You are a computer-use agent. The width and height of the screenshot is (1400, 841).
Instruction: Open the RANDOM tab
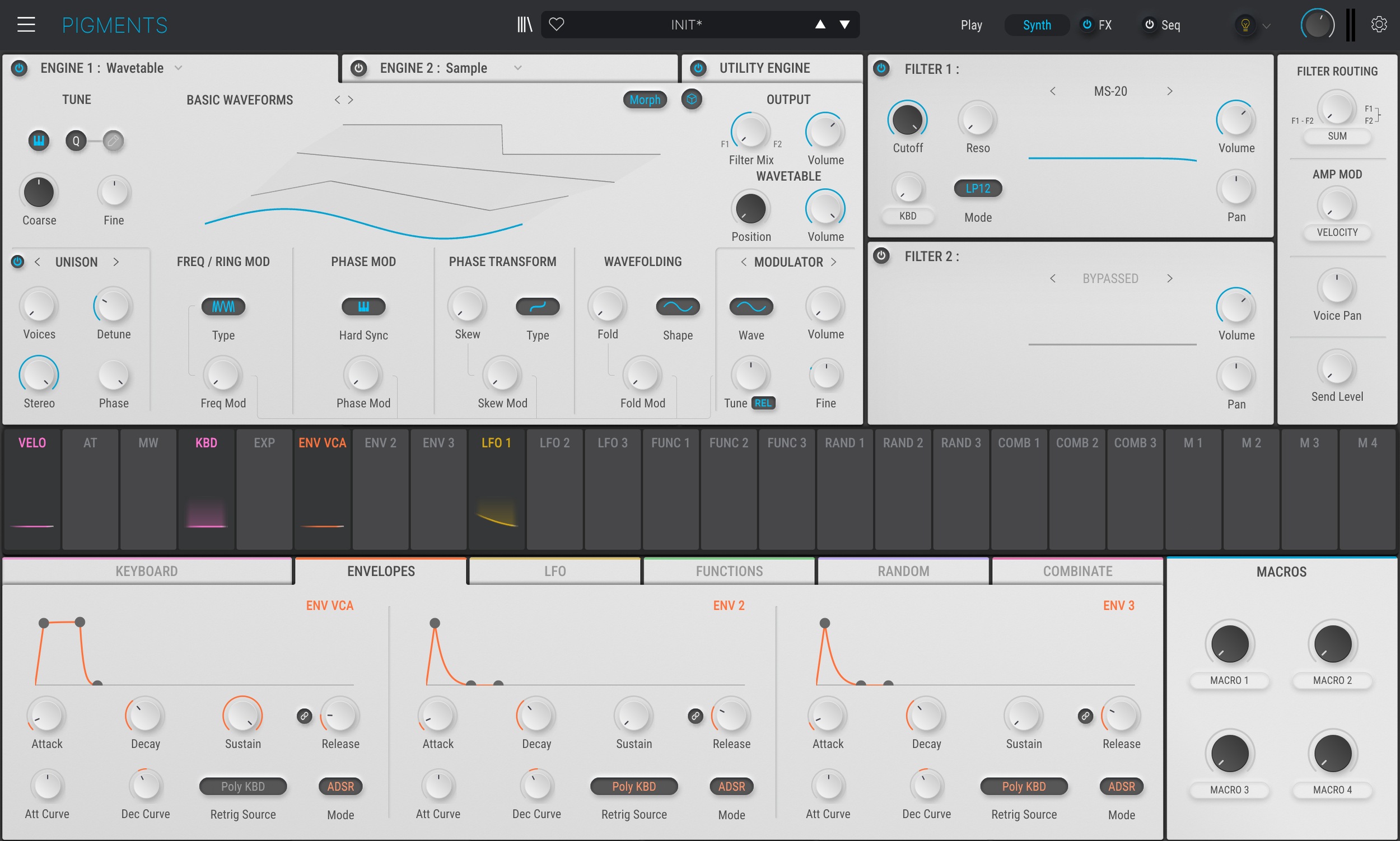pos(903,571)
